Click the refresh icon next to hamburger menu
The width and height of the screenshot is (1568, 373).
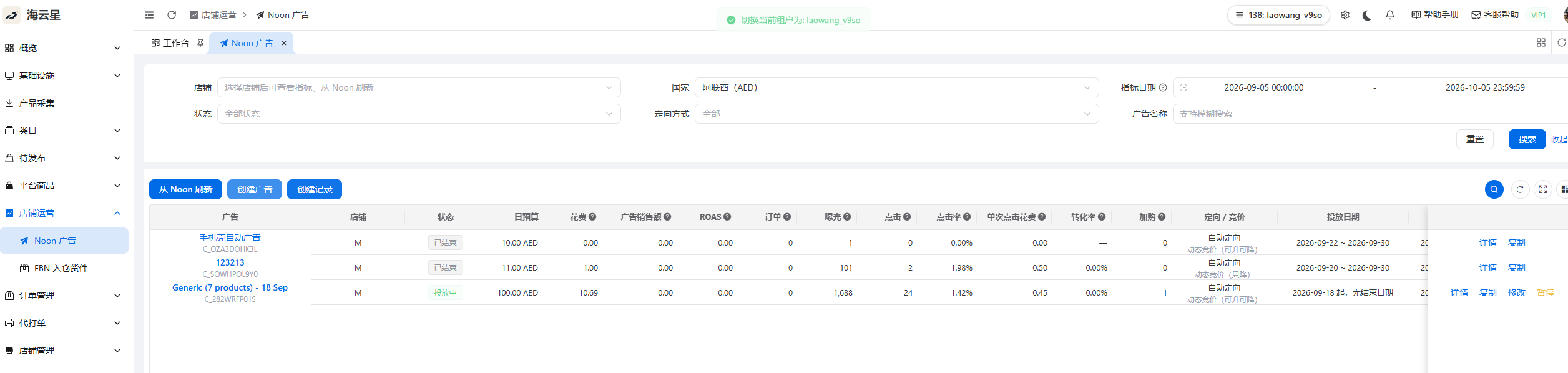[x=172, y=15]
